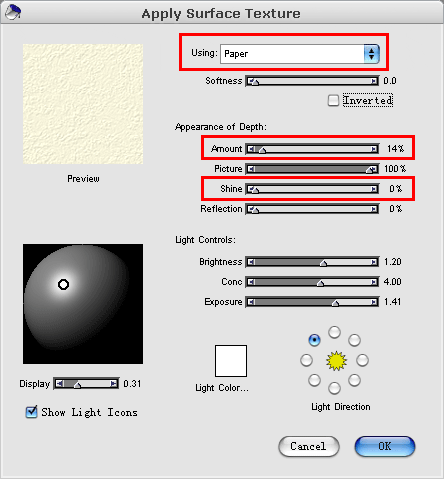Open the Using dropdown set to Paper
Image resolution: width=444 pixels, height=479 pixels.
[300, 54]
